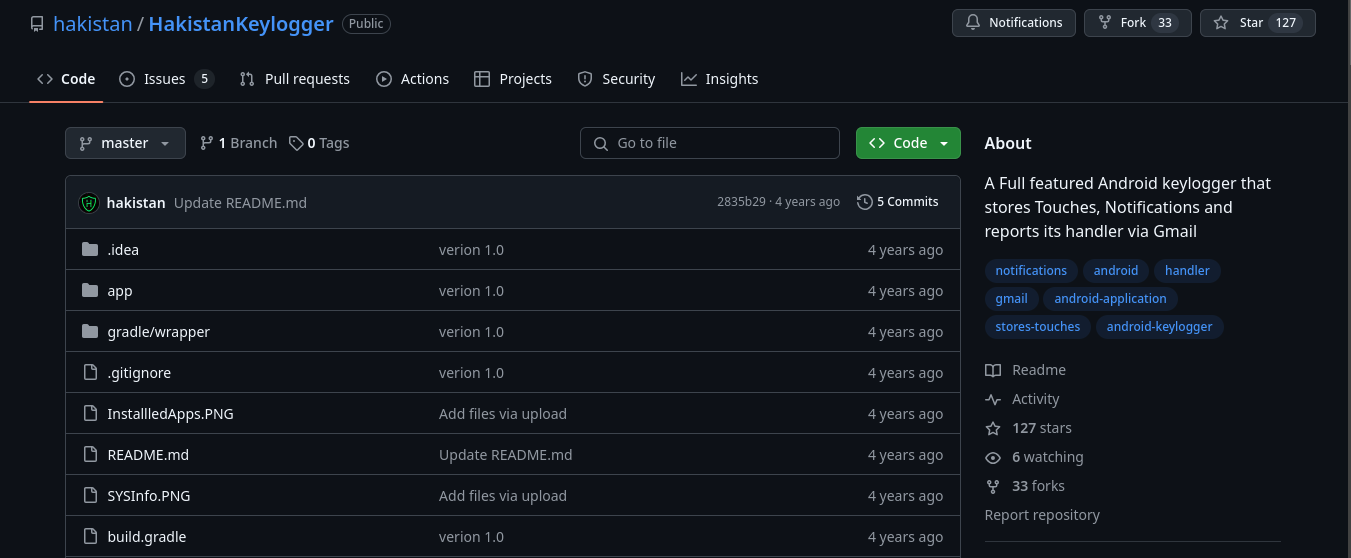
Task: Open the gradle/wrapper folder
Action: [159, 332]
